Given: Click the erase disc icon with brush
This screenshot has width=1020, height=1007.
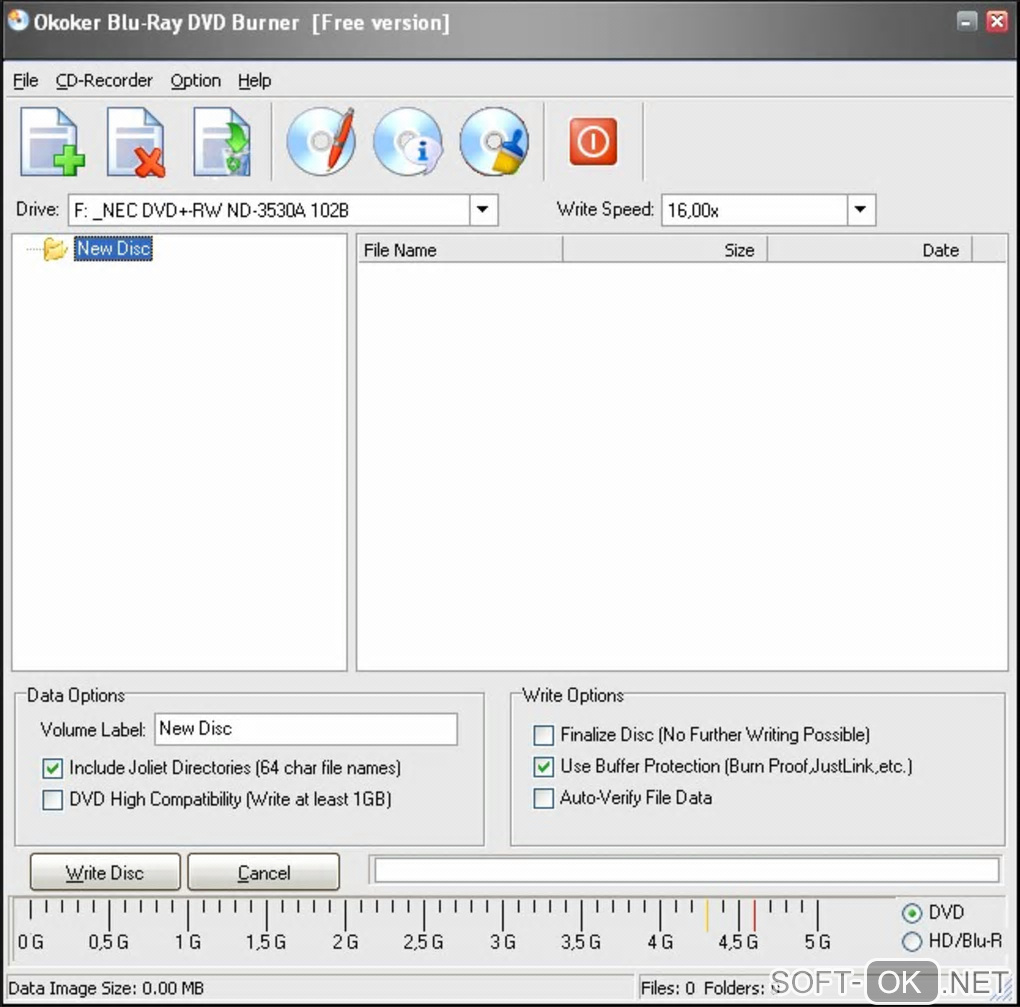Looking at the screenshot, I should click(x=494, y=143).
